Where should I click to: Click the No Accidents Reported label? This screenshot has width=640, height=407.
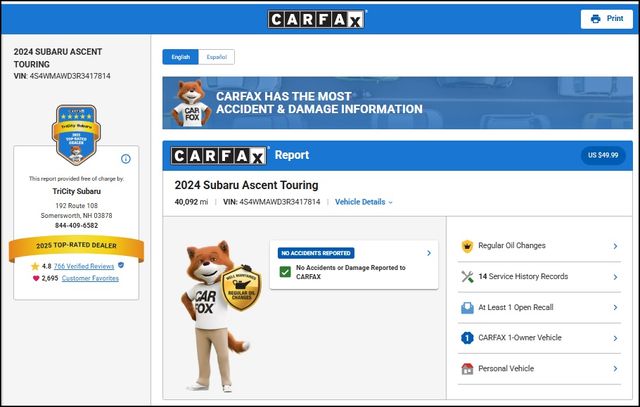click(316, 253)
